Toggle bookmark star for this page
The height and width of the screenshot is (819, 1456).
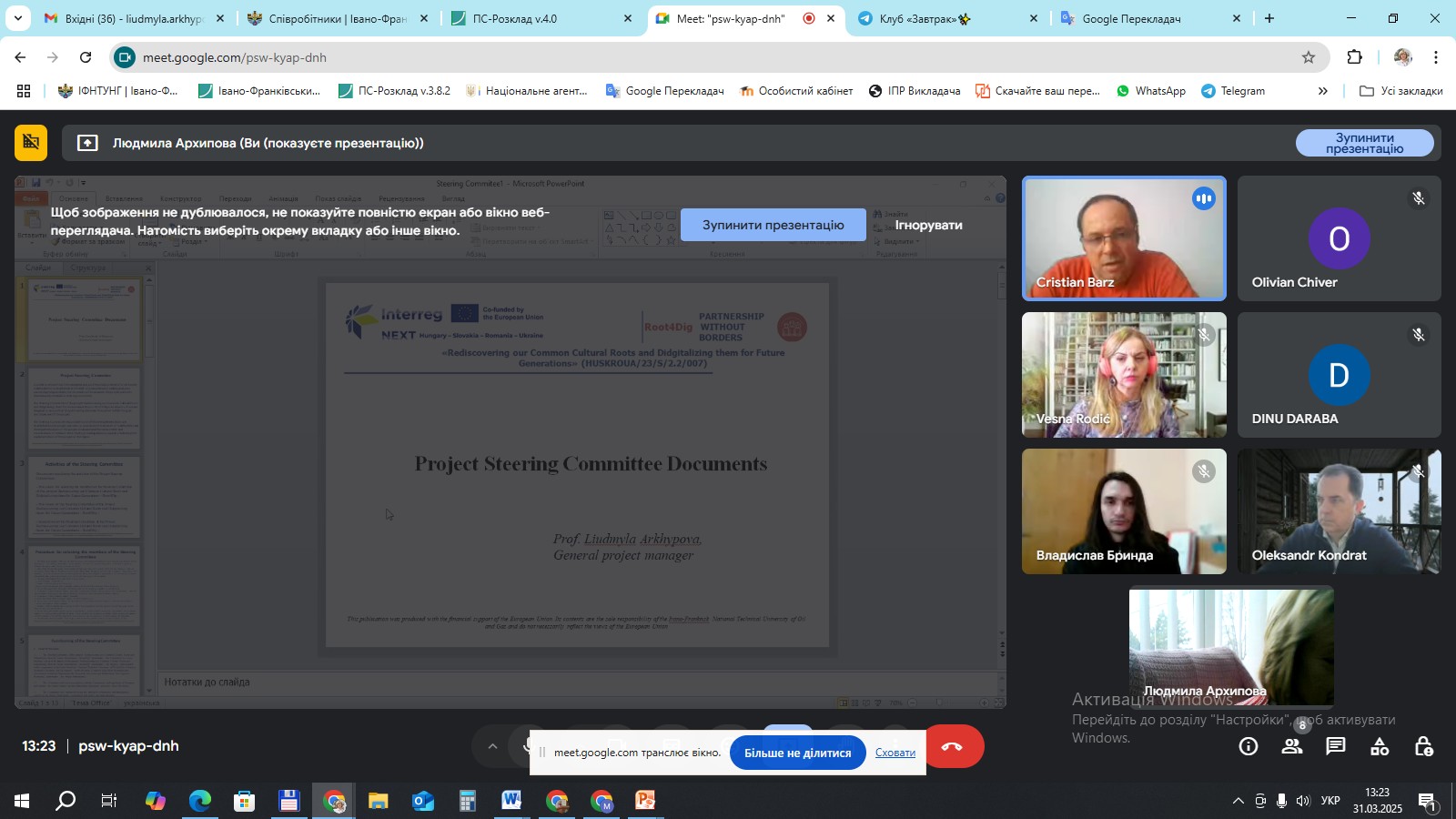coord(1309,57)
